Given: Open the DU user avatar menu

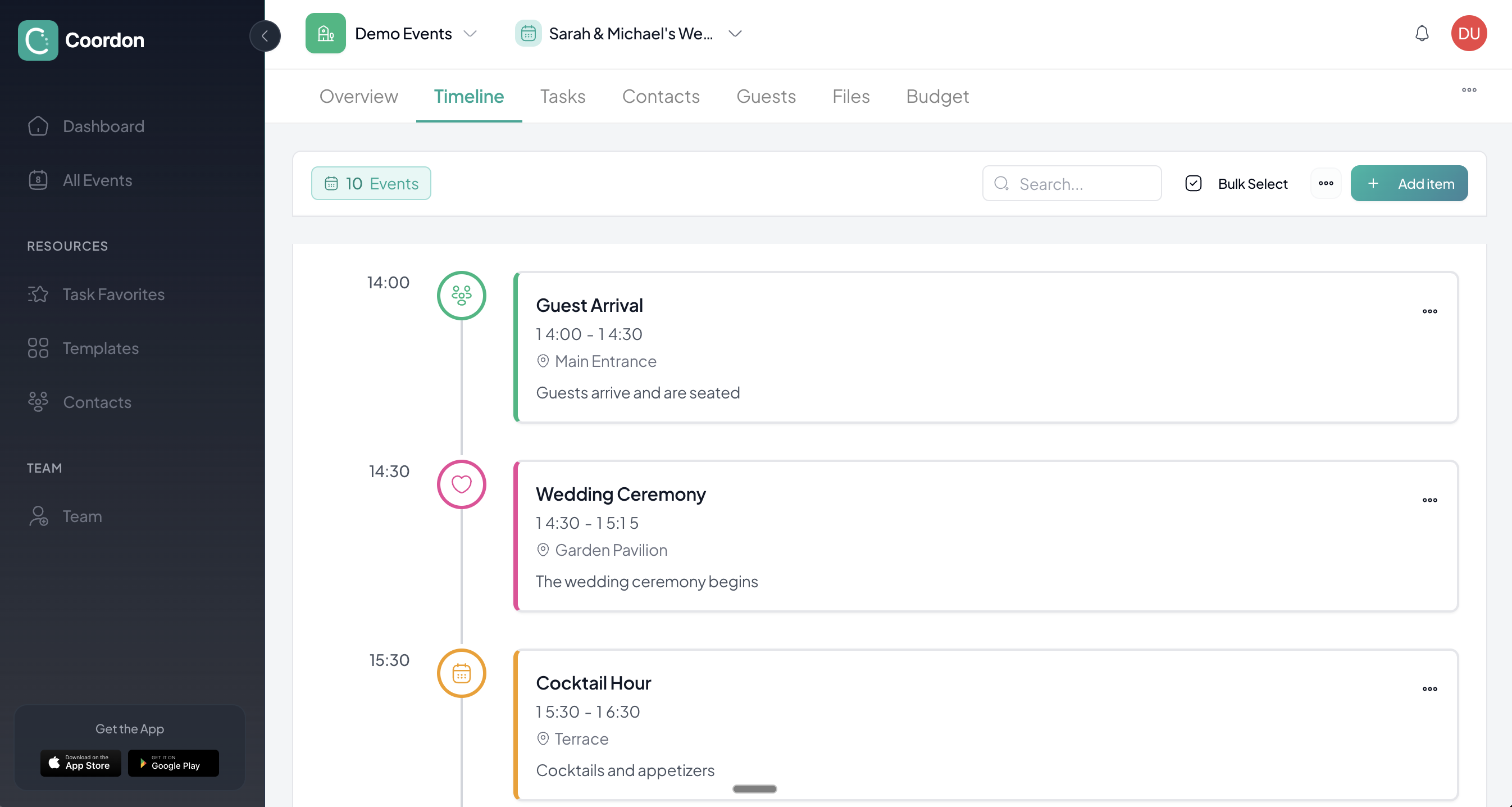Looking at the screenshot, I should pyautogui.click(x=1469, y=34).
